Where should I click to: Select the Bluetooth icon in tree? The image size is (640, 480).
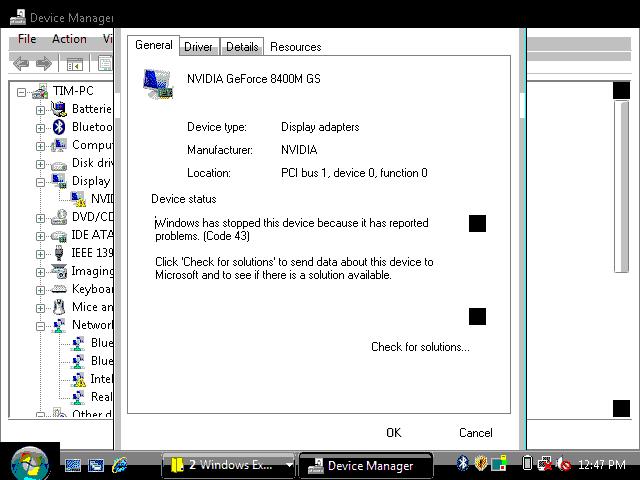(x=59, y=127)
